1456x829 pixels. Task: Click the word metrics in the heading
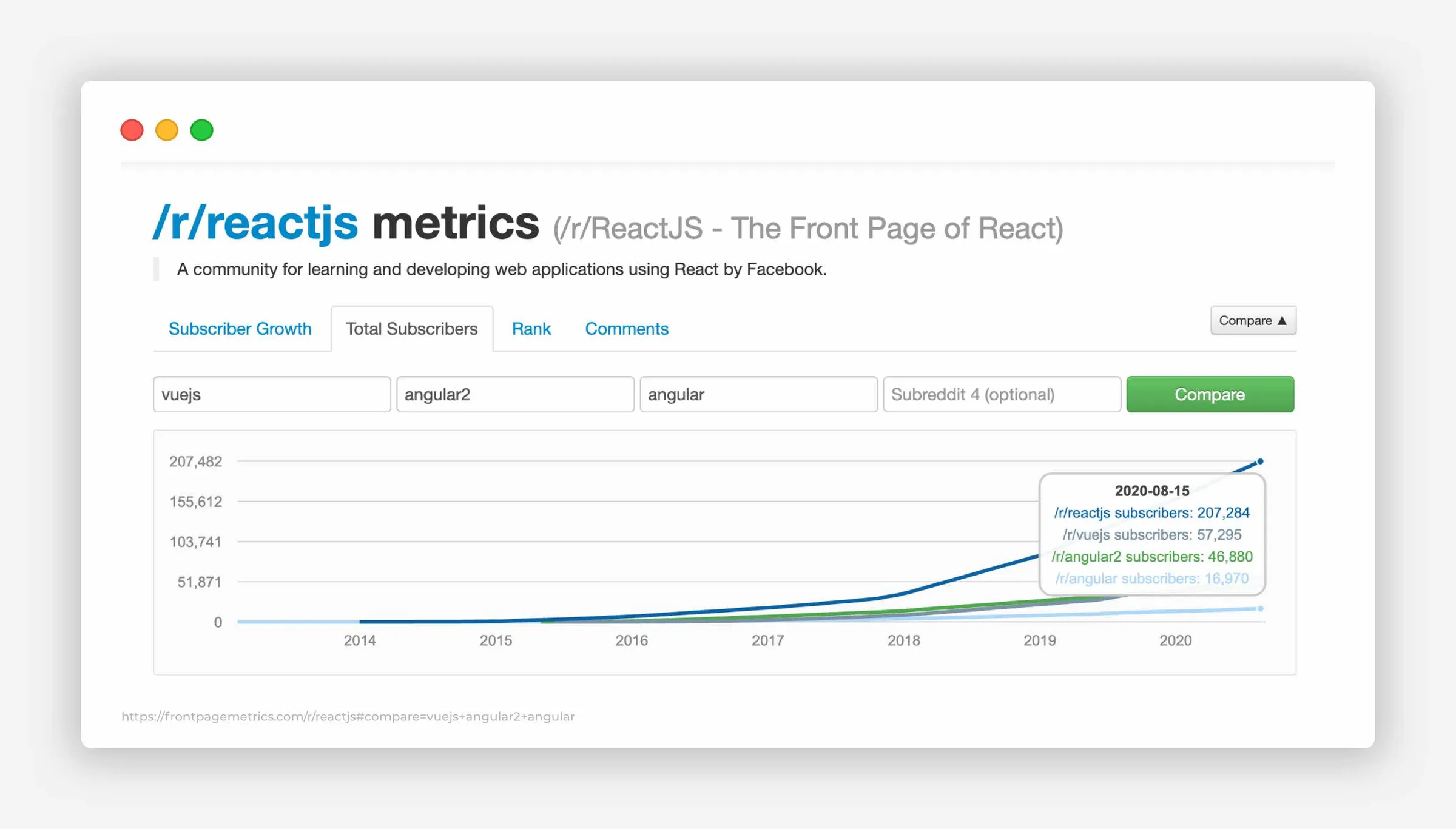click(x=456, y=223)
